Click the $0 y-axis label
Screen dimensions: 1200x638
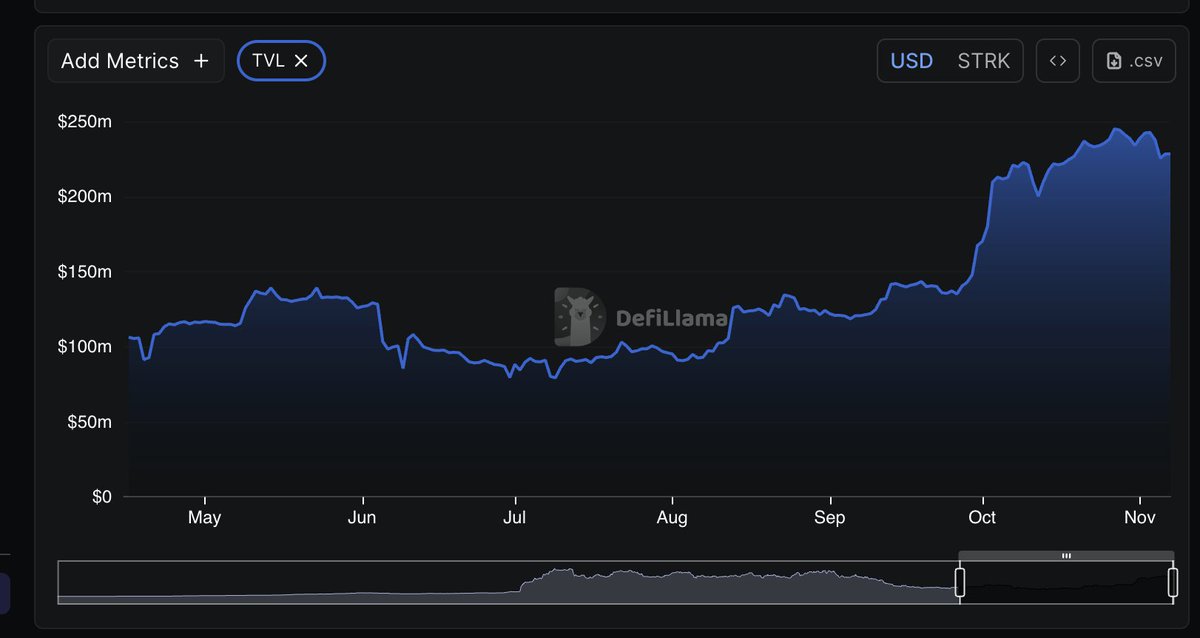(x=100, y=497)
